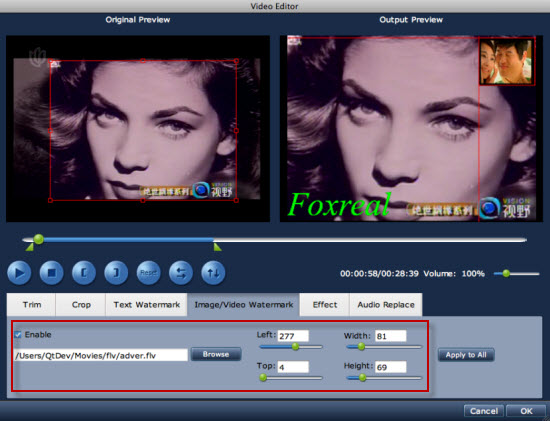Screen dimensions: 550x421
Task: Click the green playhead on the timeline
Action: [x=39, y=239]
